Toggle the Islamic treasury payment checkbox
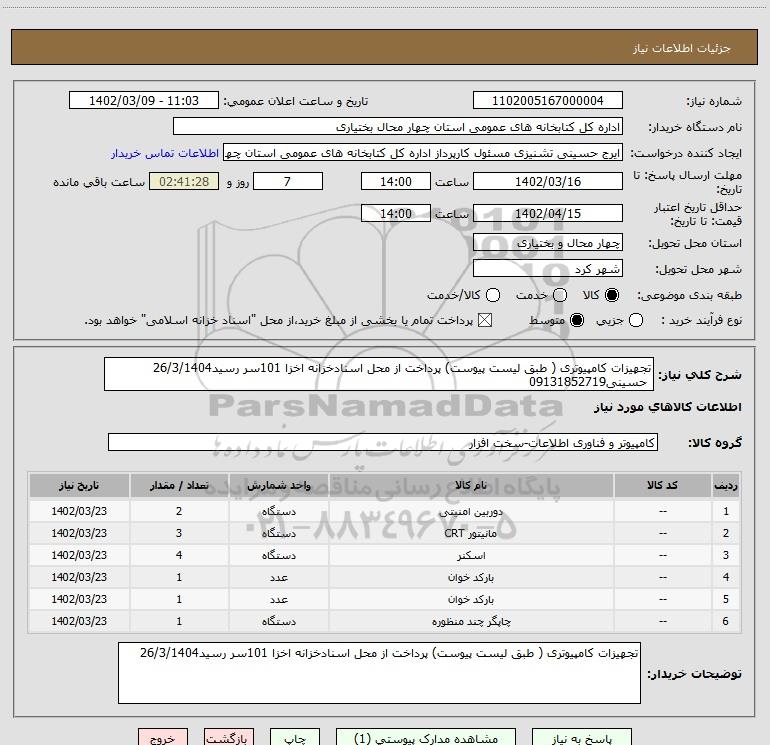The height and width of the screenshot is (745, 770). (485, 320)
